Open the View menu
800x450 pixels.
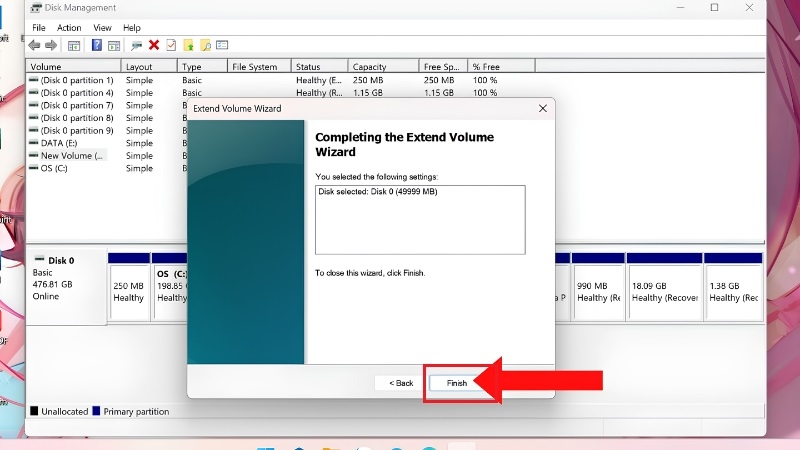102,28
